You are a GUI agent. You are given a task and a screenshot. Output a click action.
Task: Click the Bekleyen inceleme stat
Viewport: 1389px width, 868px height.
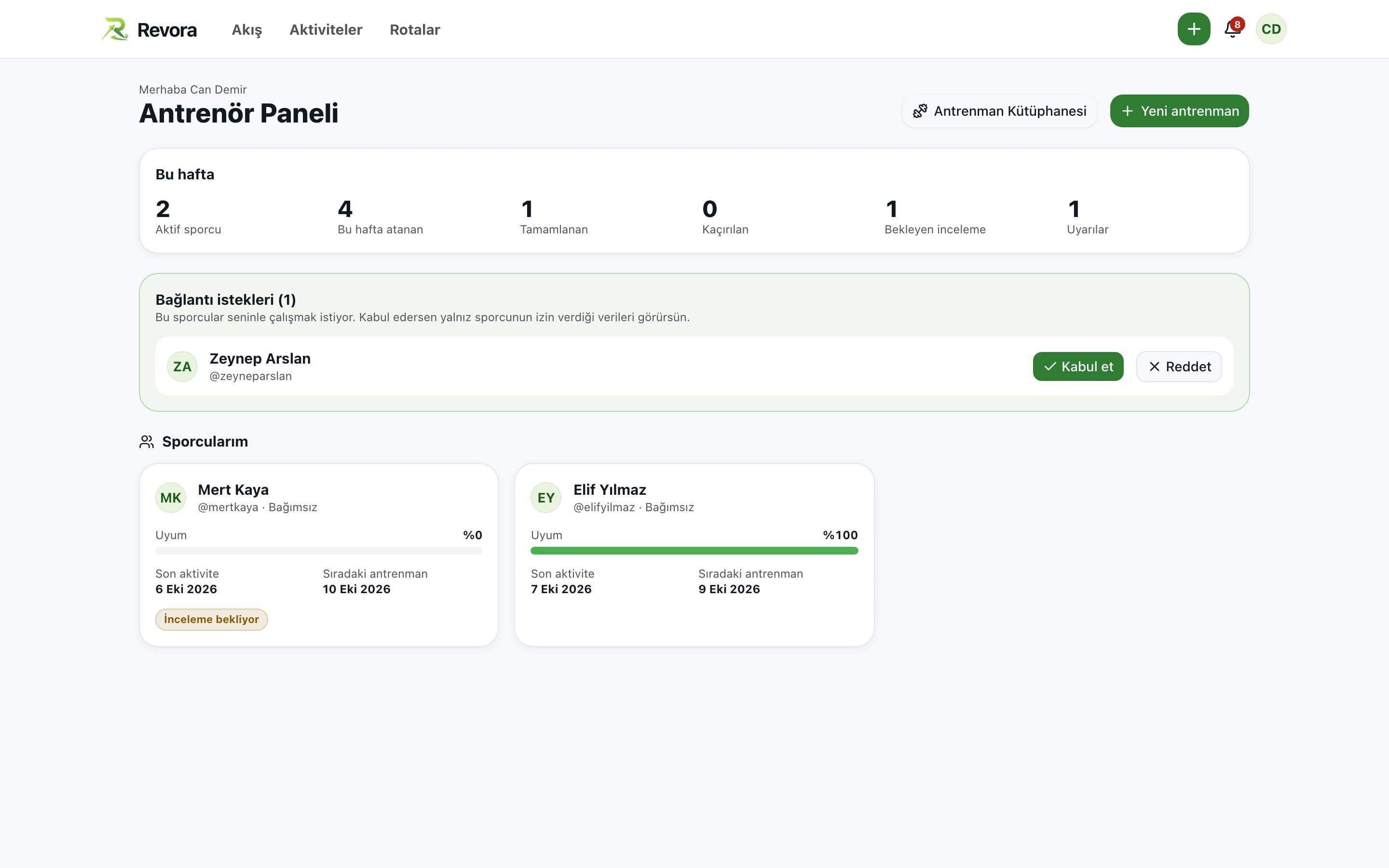[x=935, y=217]
